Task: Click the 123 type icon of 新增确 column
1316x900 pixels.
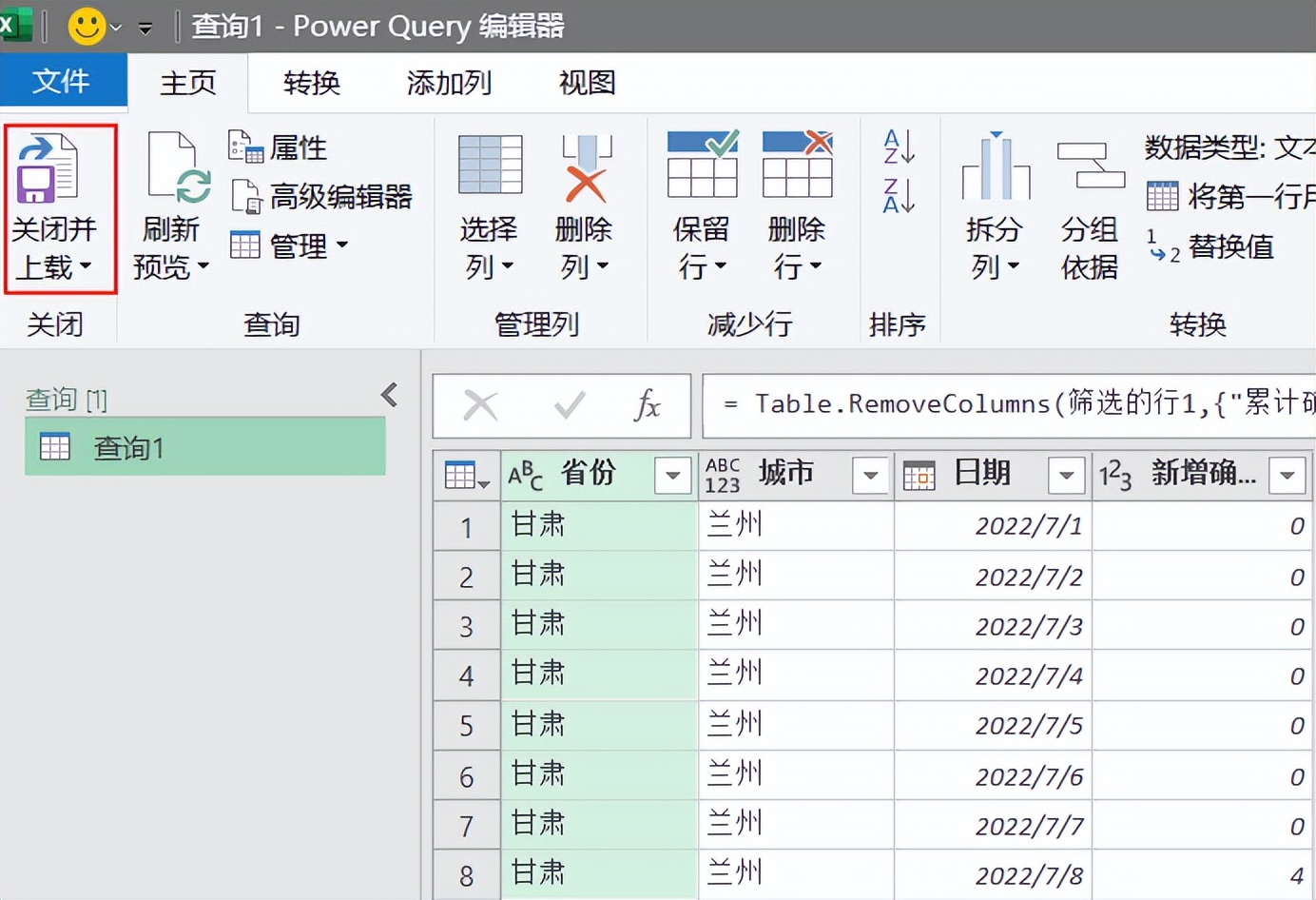Action: click(x=1115, y=474)
